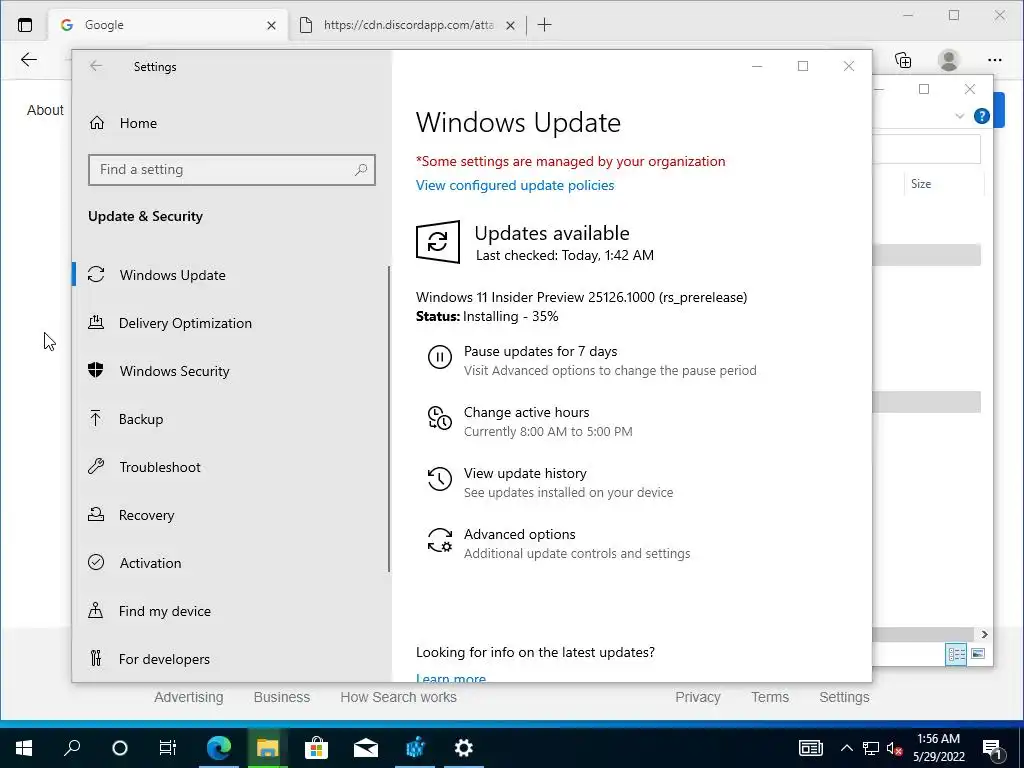Click the active hours clock icon
This screenshot has height=768, width=1024.
[440, 418]
